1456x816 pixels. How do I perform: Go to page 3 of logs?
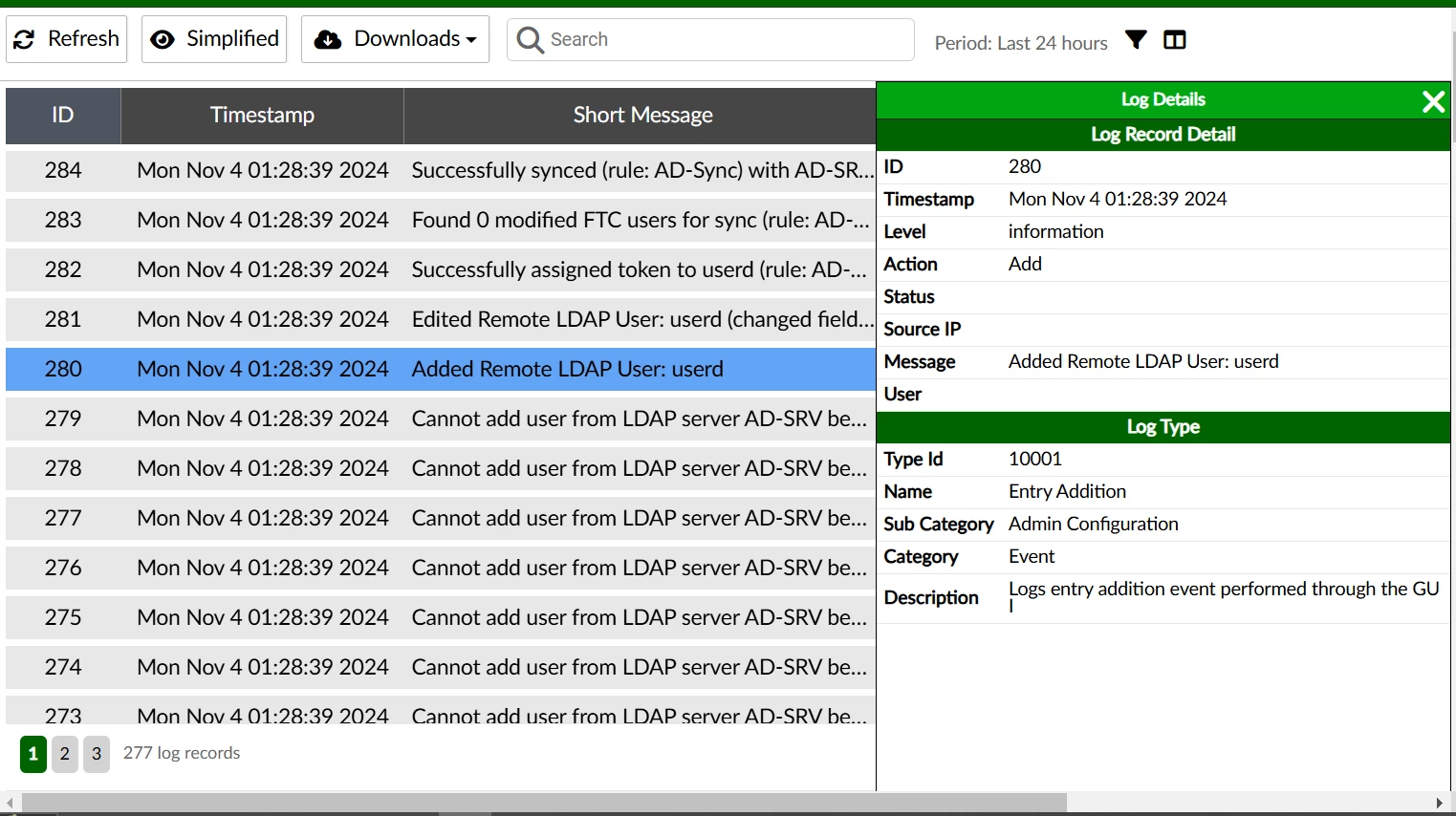coord(97,754)
